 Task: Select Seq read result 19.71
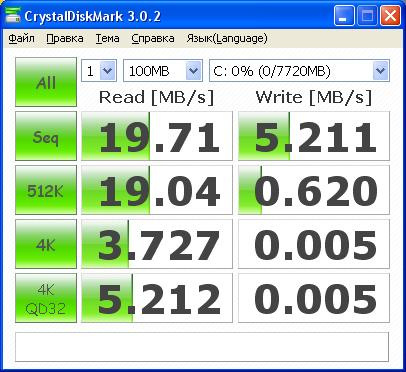[x=157, y=136]
